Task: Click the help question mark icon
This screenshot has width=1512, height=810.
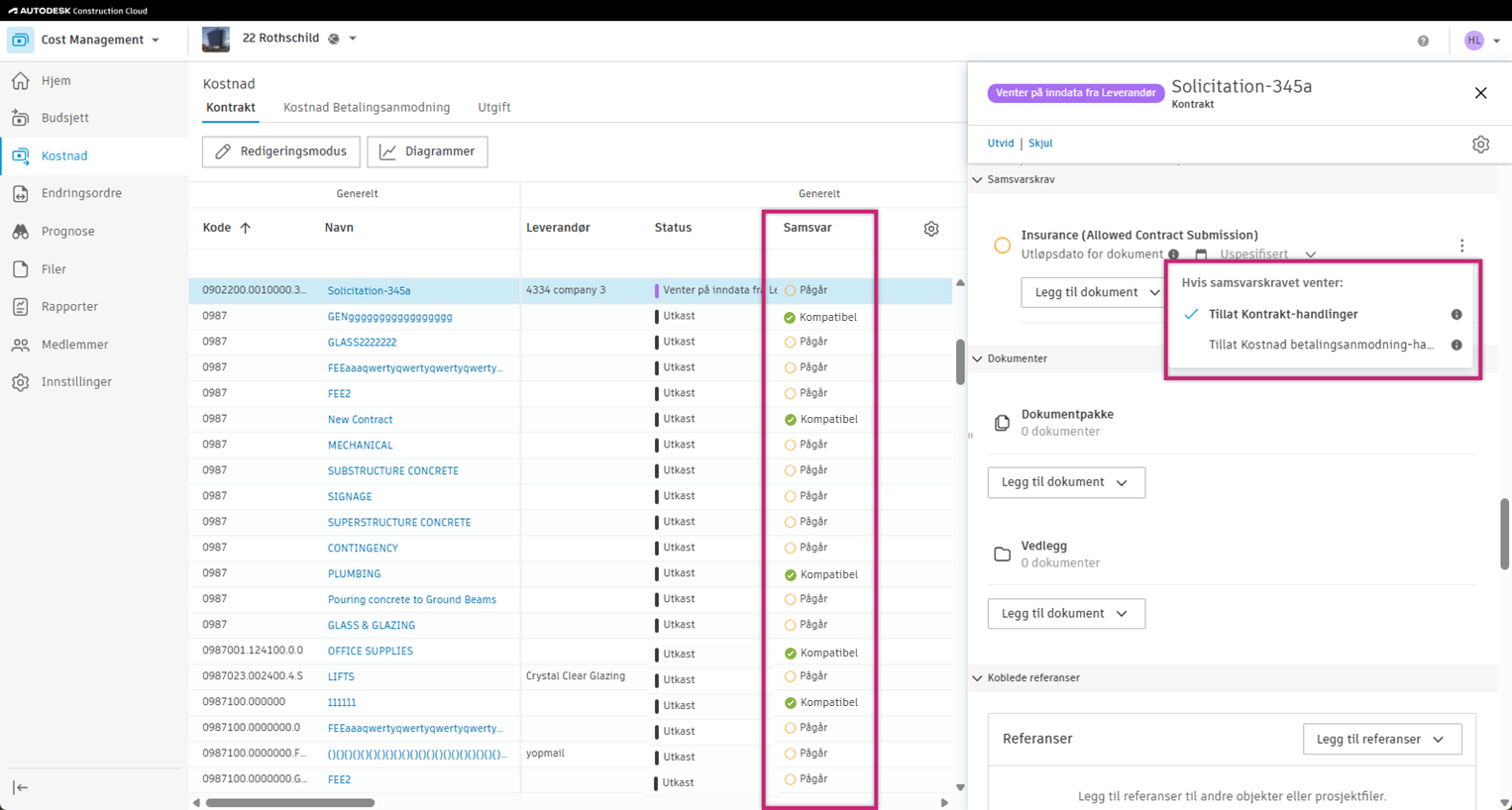Action: pos(1423,41)
